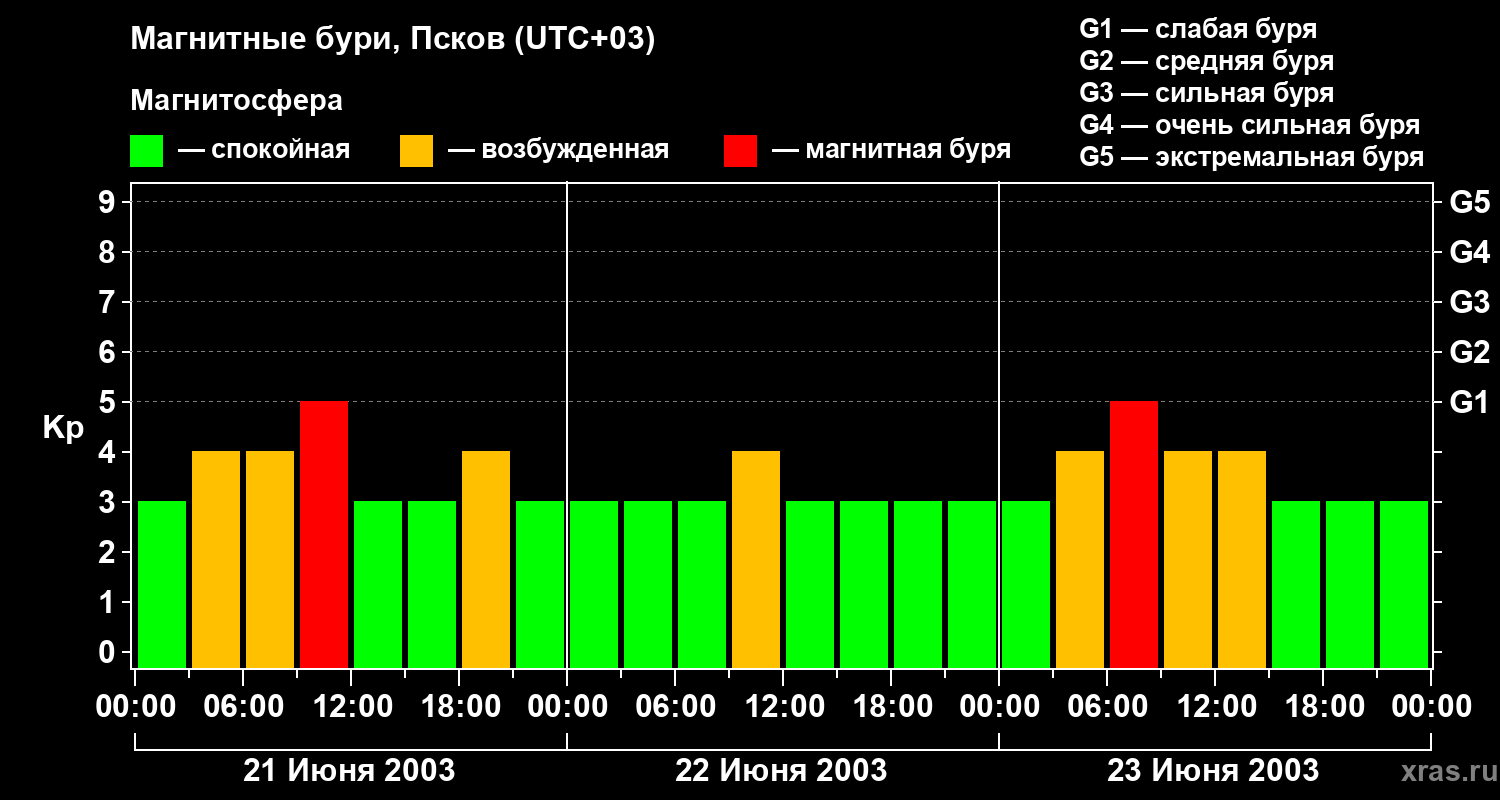Click the '21 Июня 2003' date label
Screen dimensions: 1500x800
350,771
